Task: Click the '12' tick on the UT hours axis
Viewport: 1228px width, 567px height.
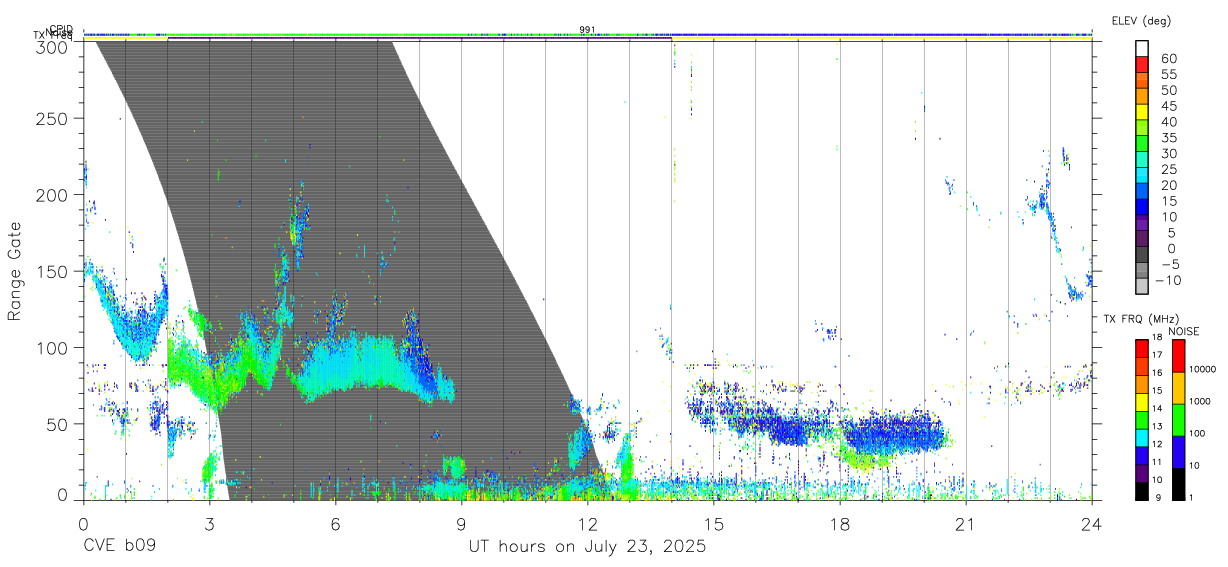Action: tap(587, 523)
